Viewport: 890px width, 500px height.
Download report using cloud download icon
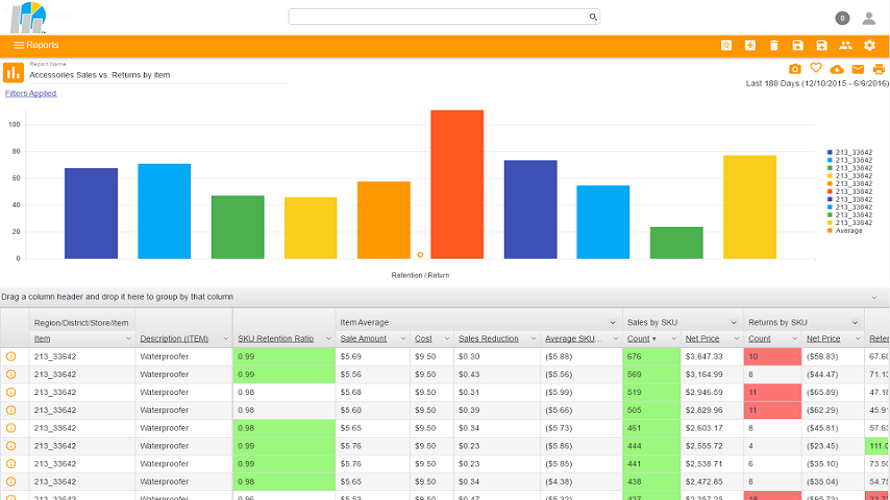[837, 69]
